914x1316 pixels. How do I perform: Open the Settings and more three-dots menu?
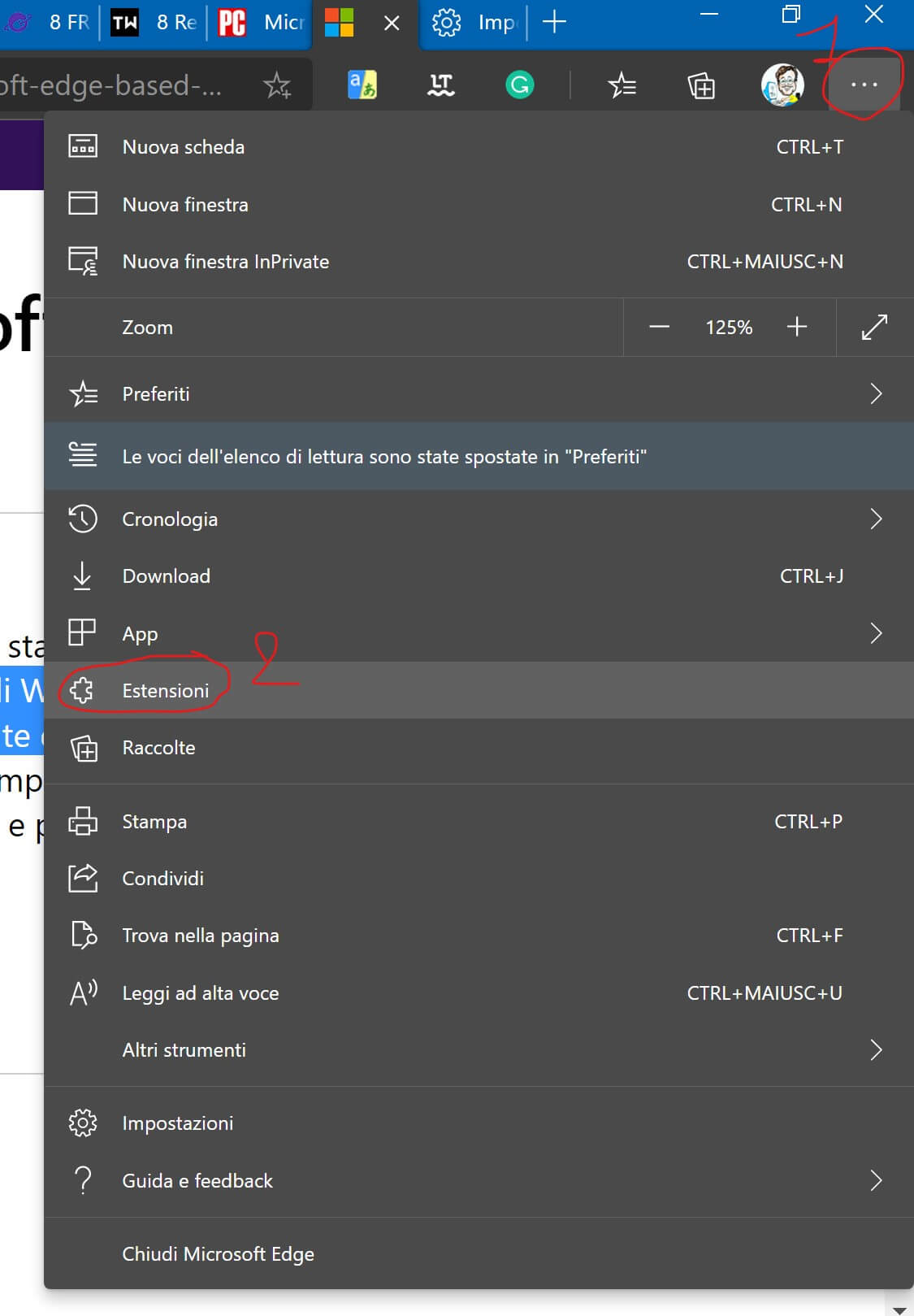point(864,85)
